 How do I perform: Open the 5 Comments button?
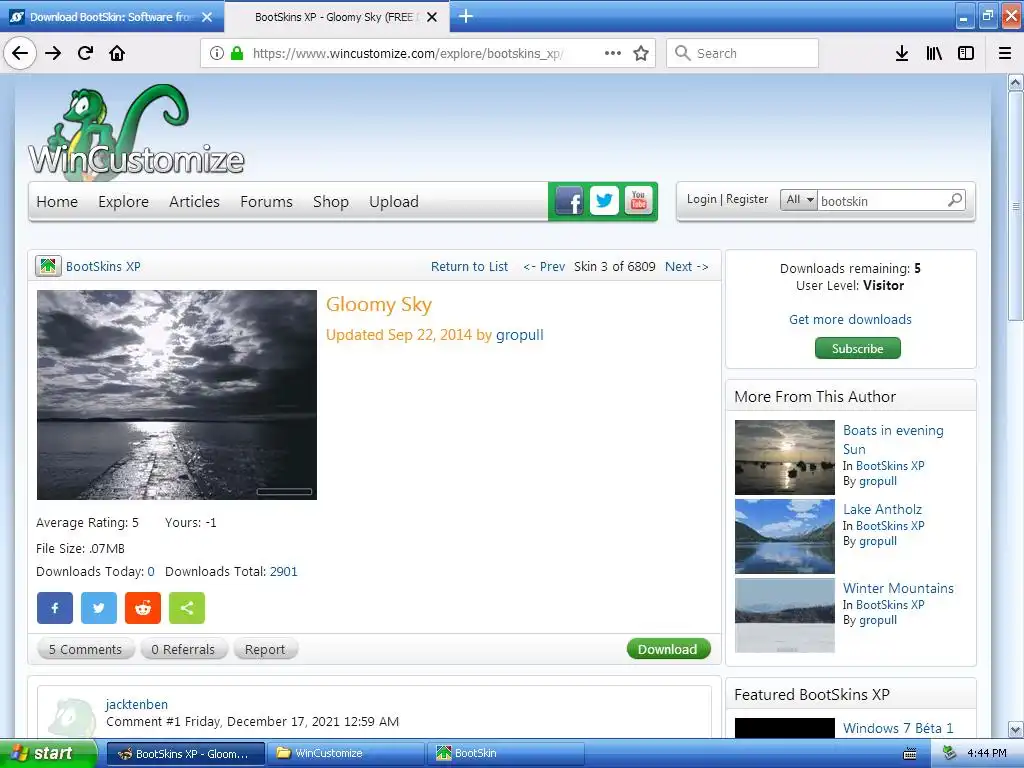point(86,649)
